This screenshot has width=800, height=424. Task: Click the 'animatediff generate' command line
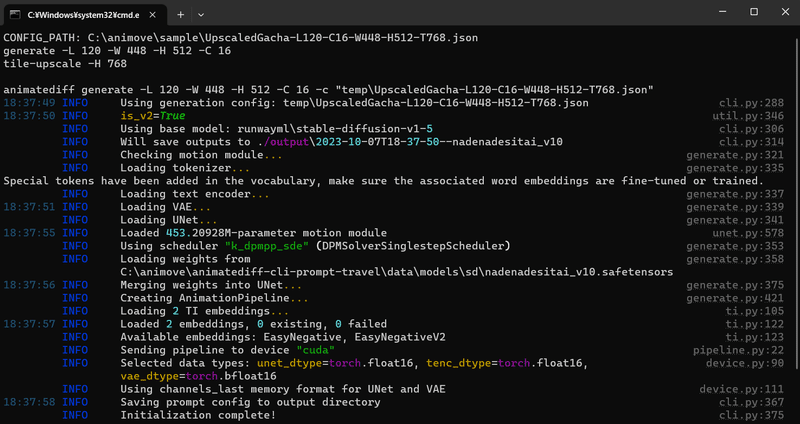coord(329,90)
